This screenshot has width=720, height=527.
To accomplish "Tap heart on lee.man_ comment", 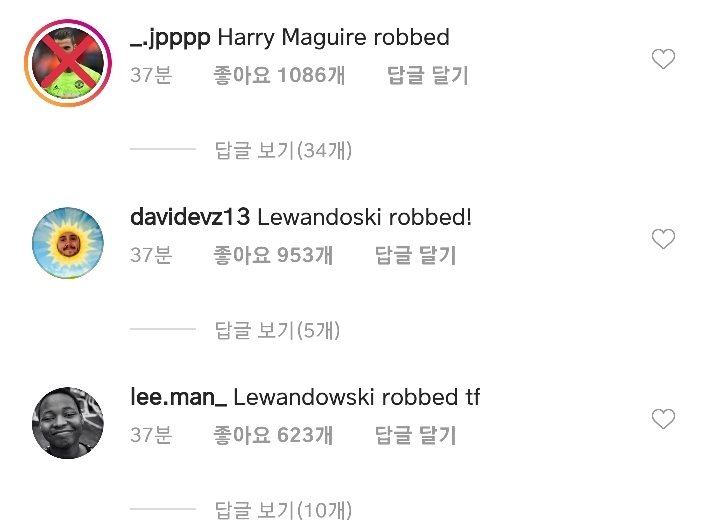I will pos(663,419).
